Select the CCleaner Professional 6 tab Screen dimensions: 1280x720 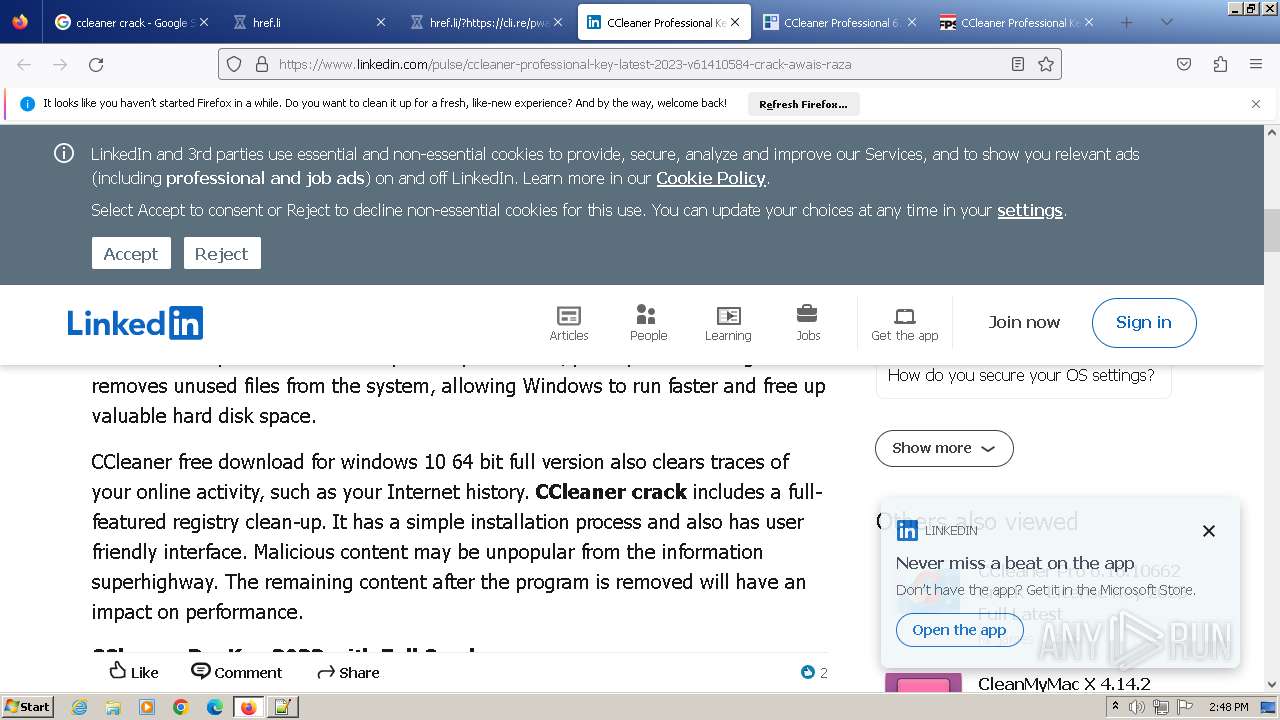click(838, 22)
